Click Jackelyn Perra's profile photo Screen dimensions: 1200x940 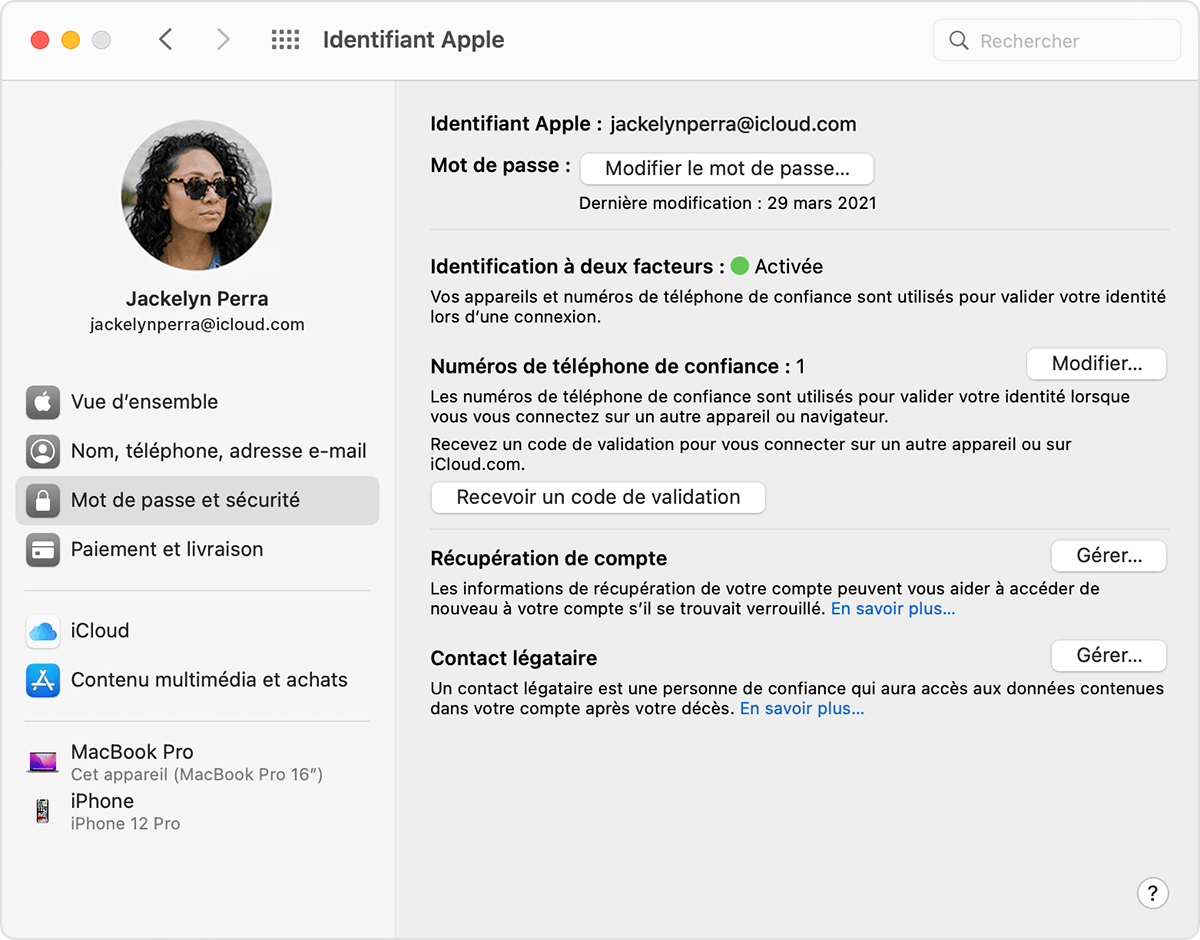click(x=196, y=196)
